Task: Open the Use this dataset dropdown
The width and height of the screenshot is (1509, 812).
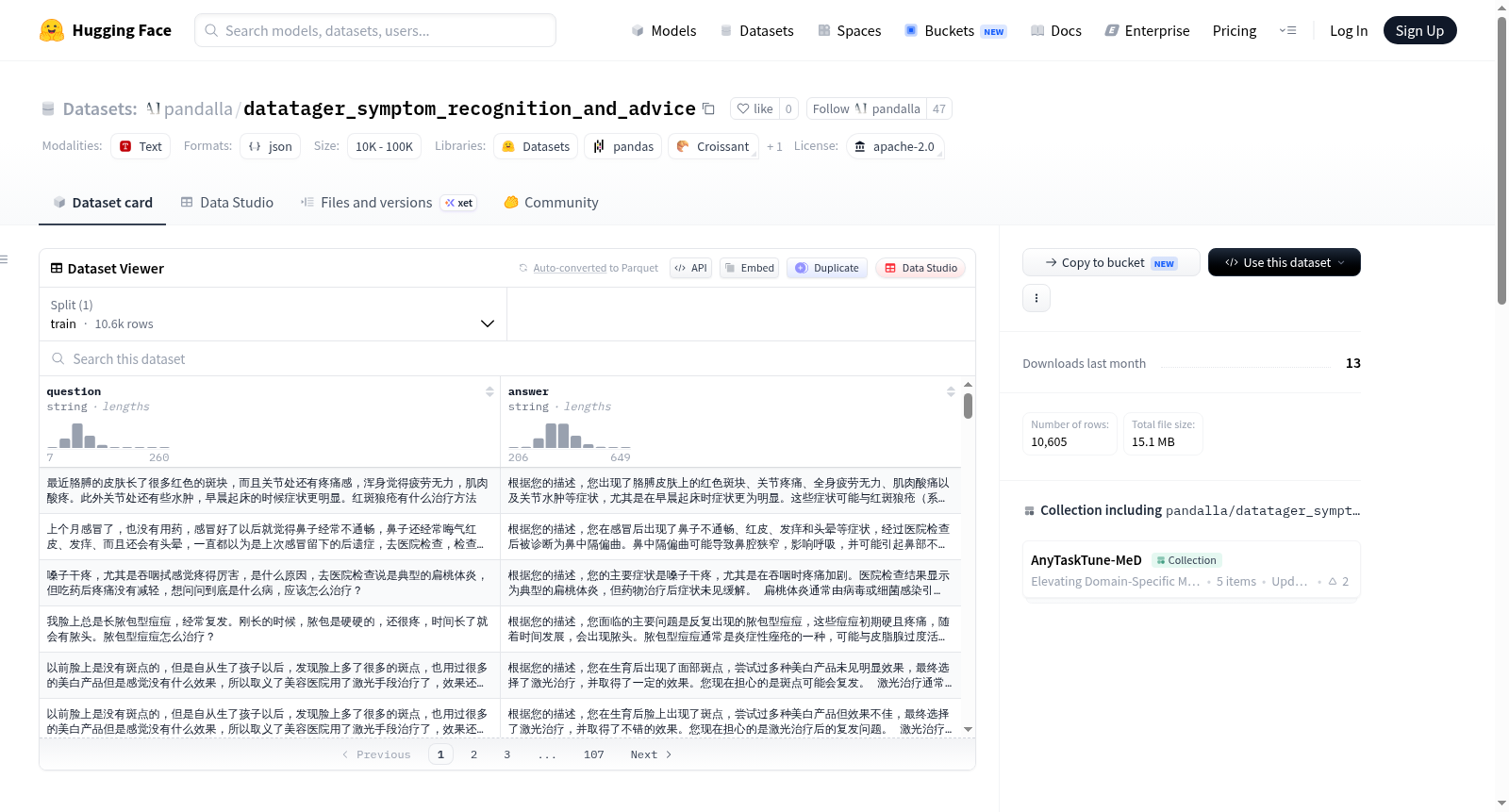Action: 1284,262
